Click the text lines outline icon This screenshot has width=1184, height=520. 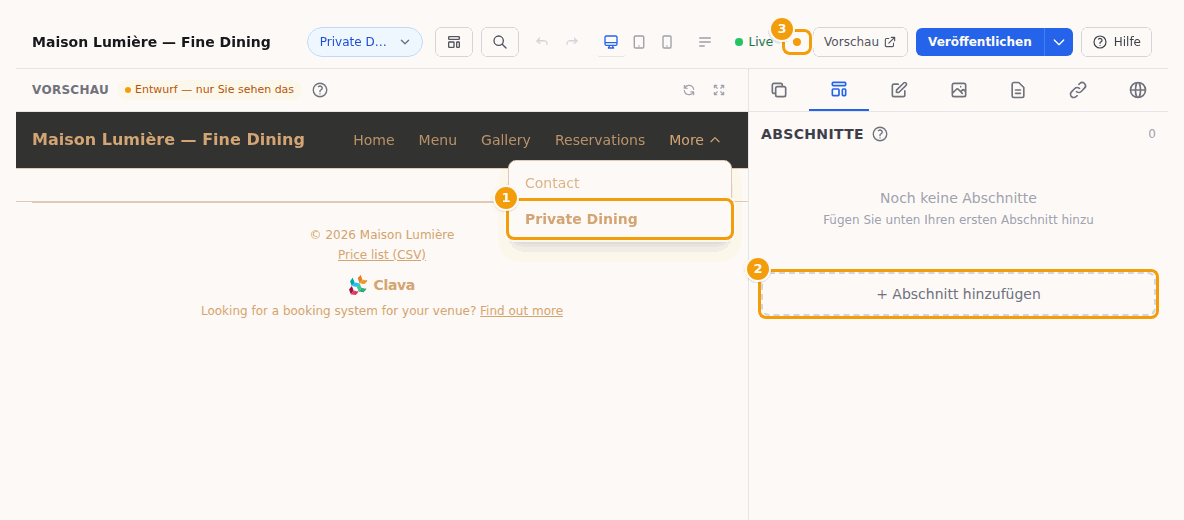coord(705,42)
